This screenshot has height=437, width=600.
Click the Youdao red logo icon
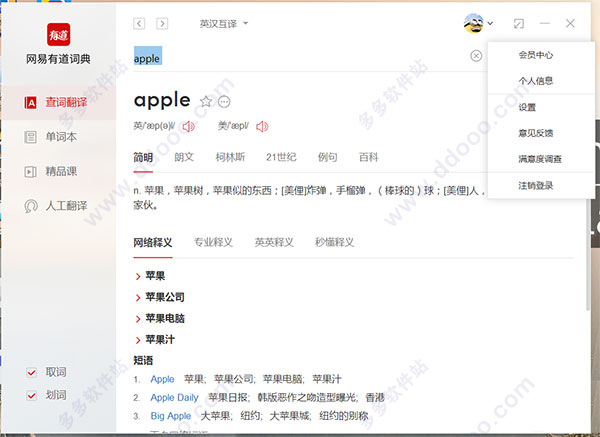59,34
